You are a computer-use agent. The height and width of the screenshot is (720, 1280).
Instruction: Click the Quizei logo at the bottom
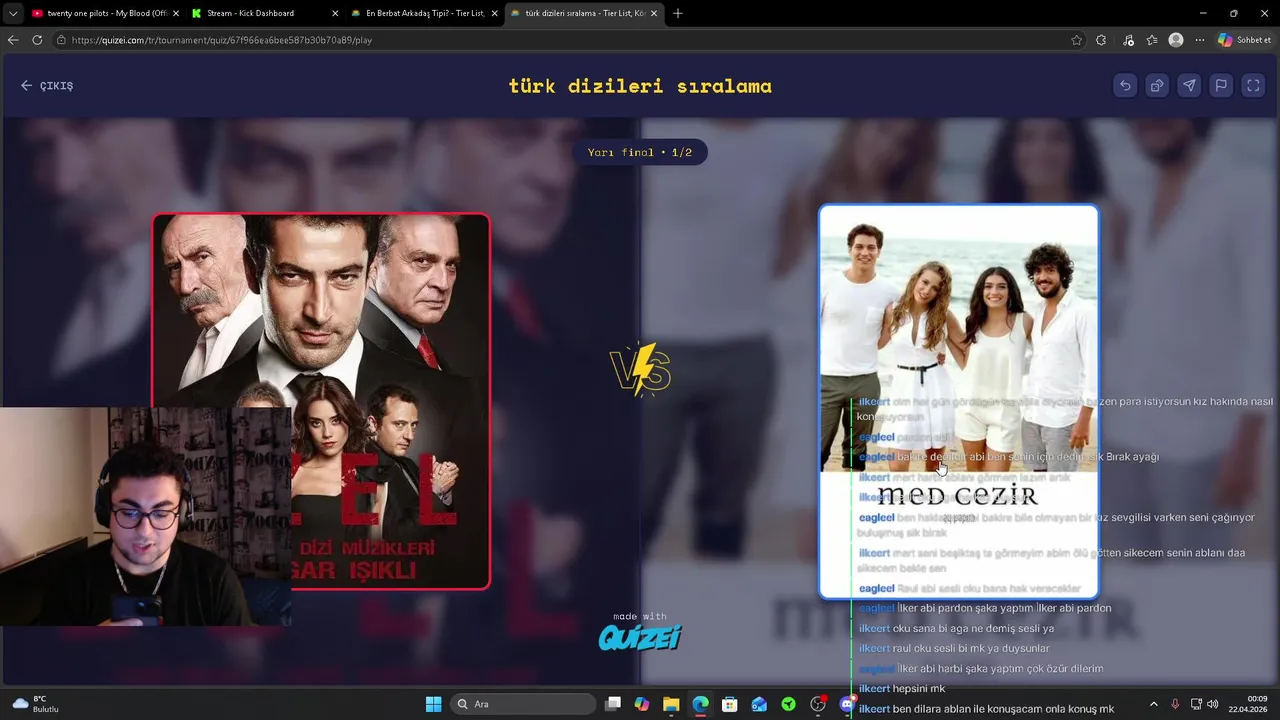(640, 637)
